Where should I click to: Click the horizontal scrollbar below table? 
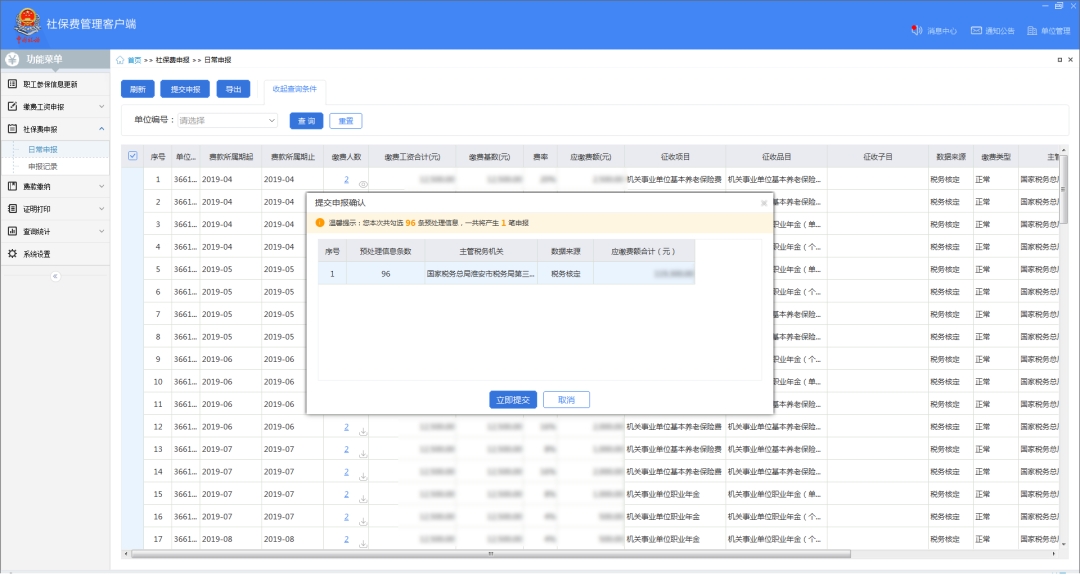coord(490,553)
